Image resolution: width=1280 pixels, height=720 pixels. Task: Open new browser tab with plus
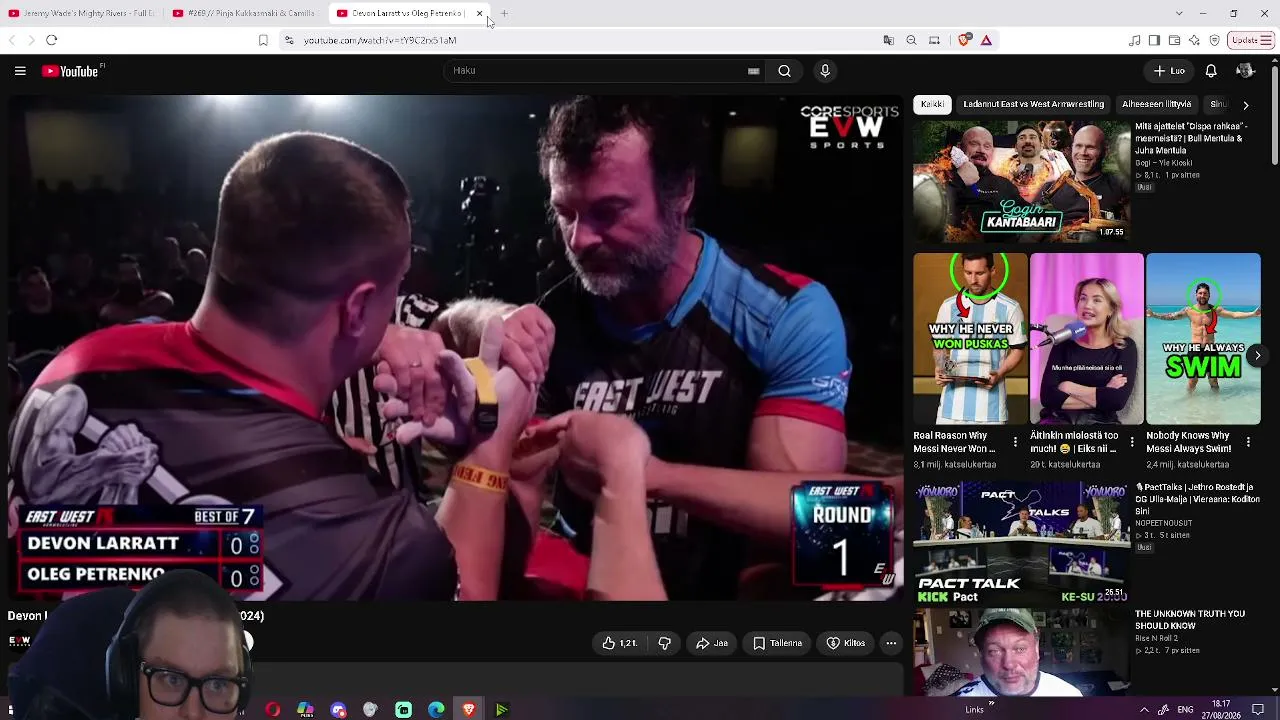[504, 13]
